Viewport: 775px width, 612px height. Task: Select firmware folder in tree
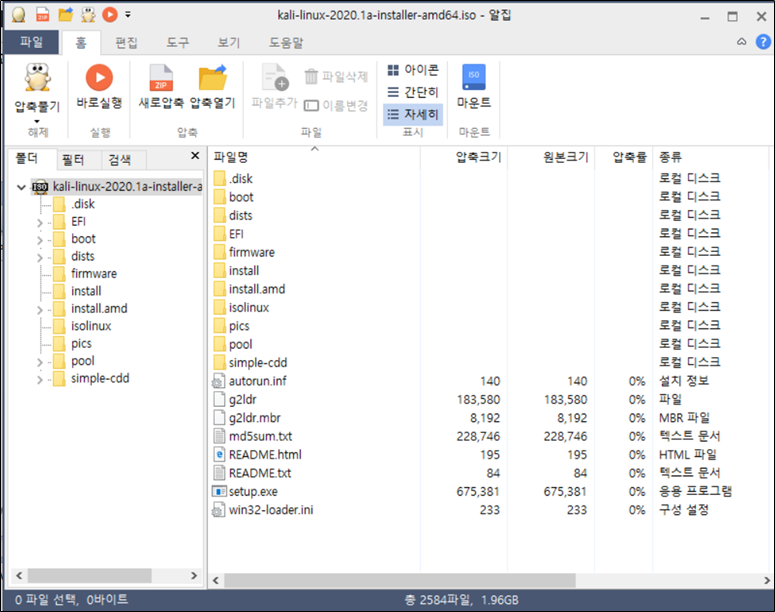point(94,273)
